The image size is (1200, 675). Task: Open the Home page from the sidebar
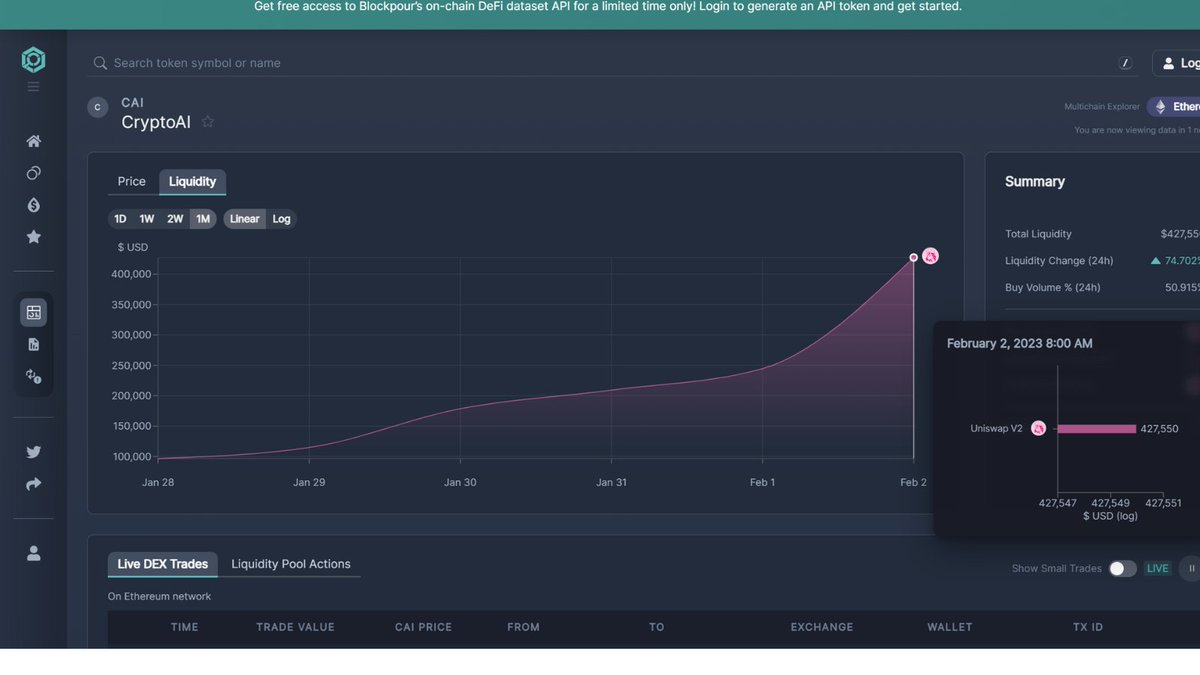click(33, 140)
